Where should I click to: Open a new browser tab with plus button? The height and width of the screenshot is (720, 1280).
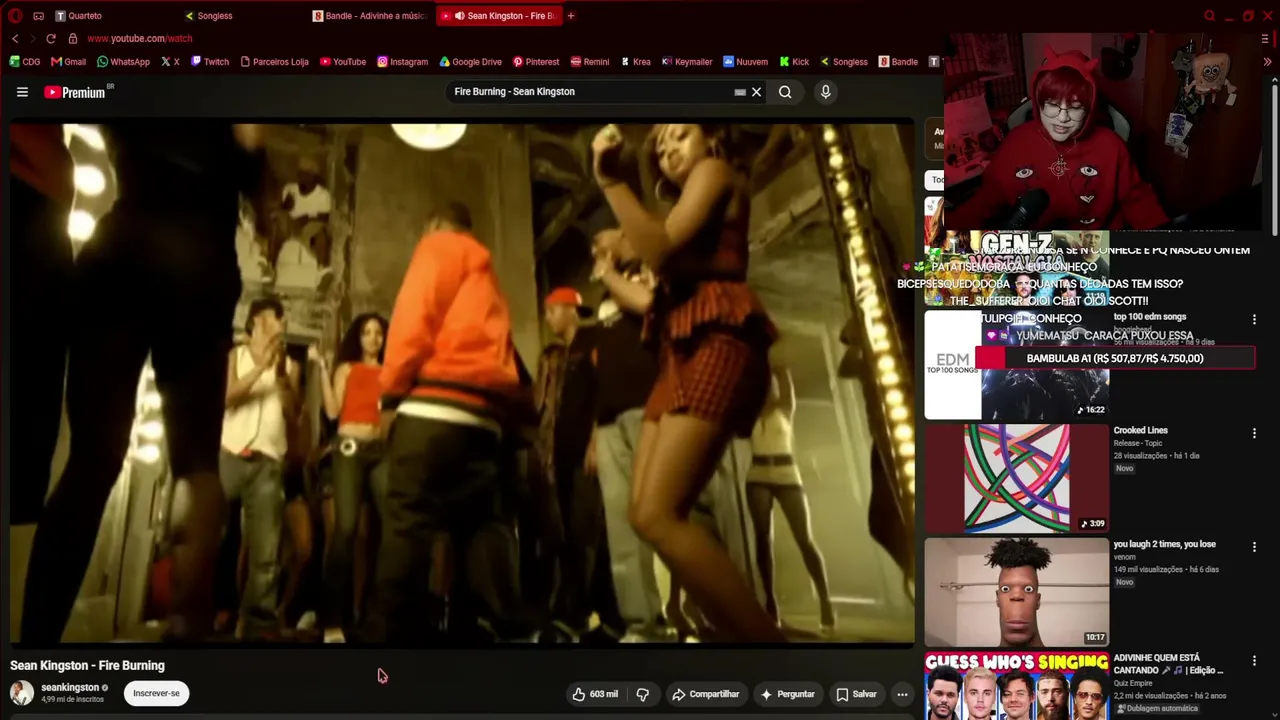click(x=571, y=16)
